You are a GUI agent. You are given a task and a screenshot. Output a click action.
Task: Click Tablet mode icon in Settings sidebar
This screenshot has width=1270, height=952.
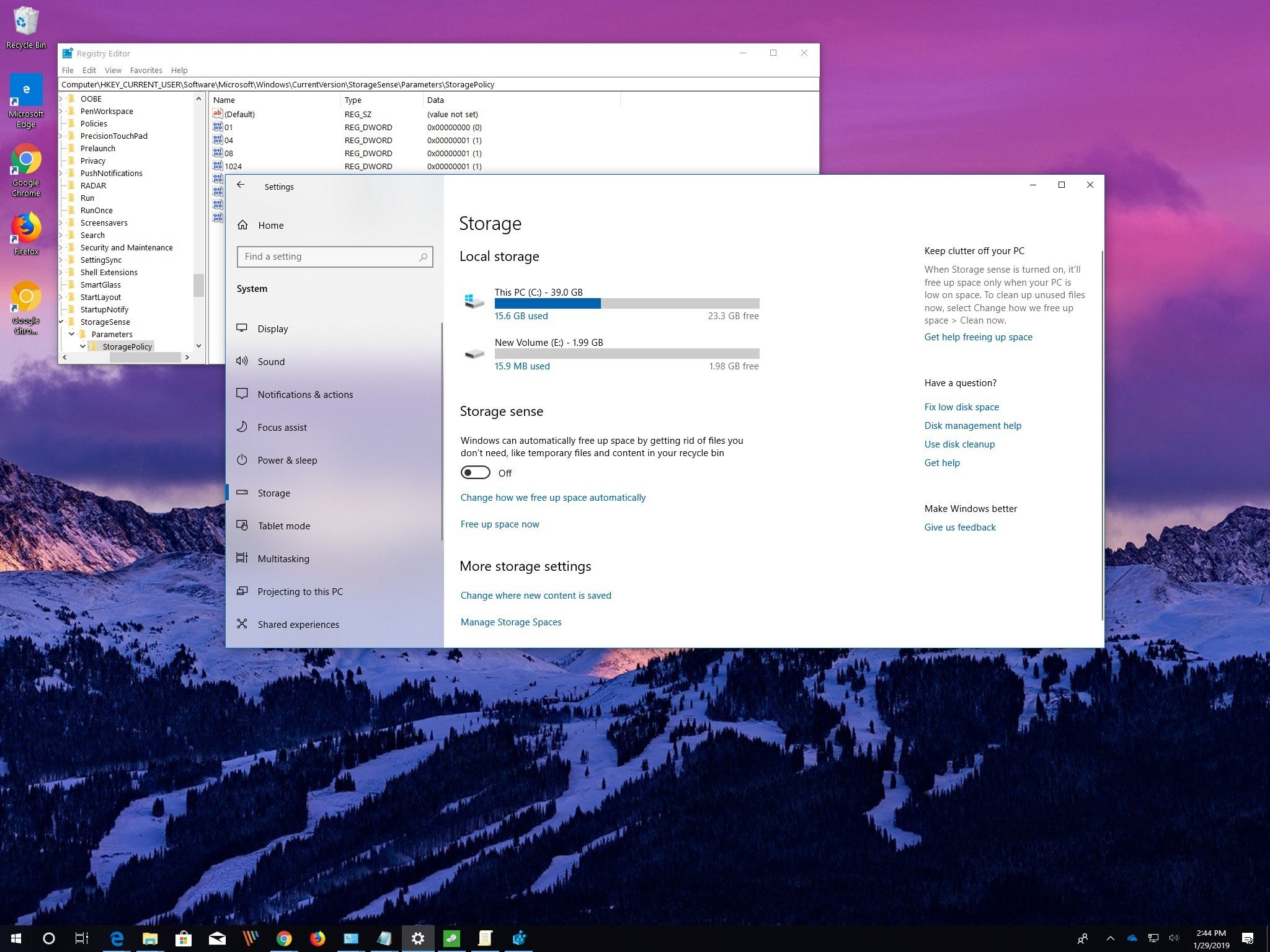pos(243,525)
